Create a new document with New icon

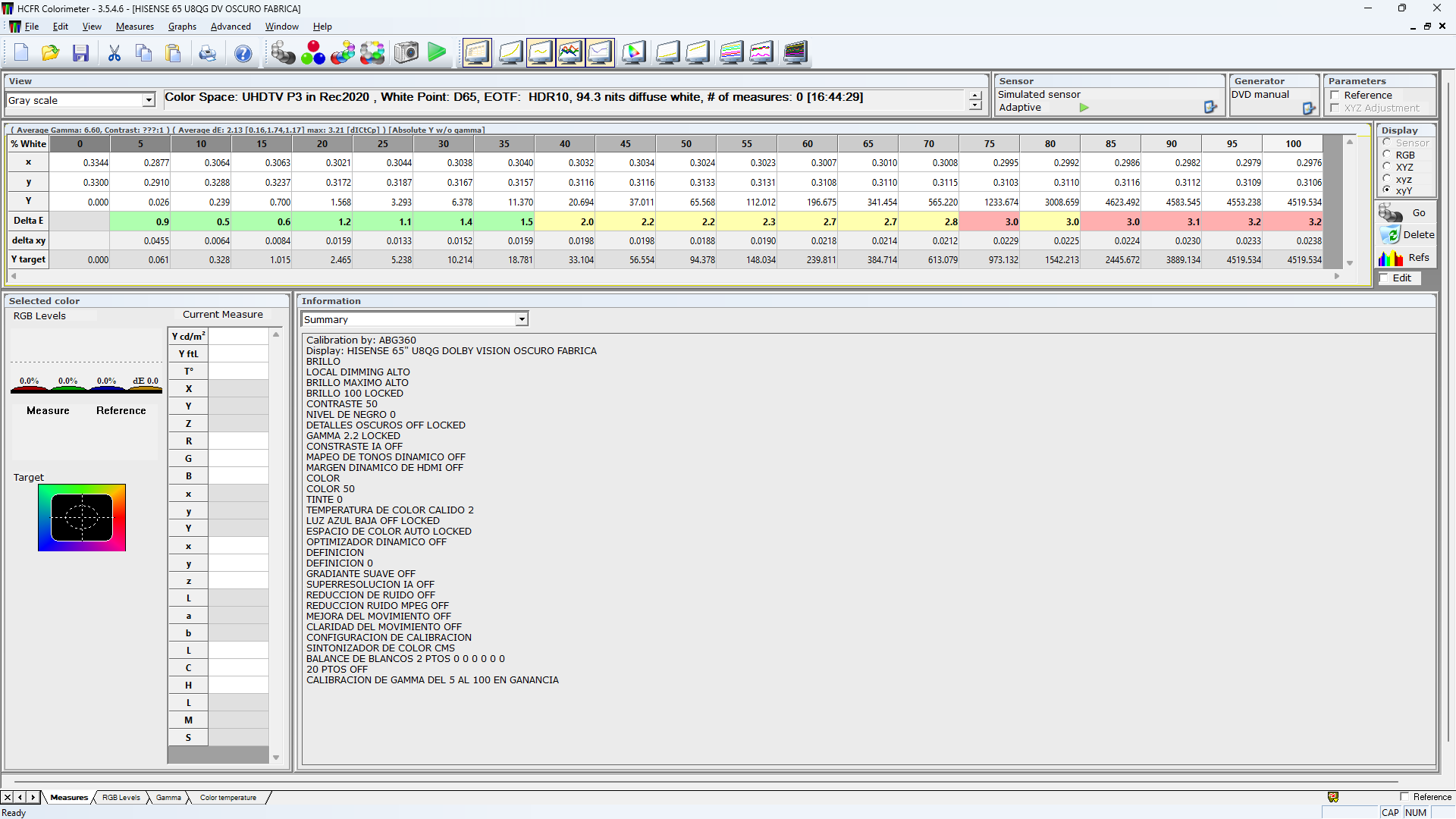click(21, 53)
